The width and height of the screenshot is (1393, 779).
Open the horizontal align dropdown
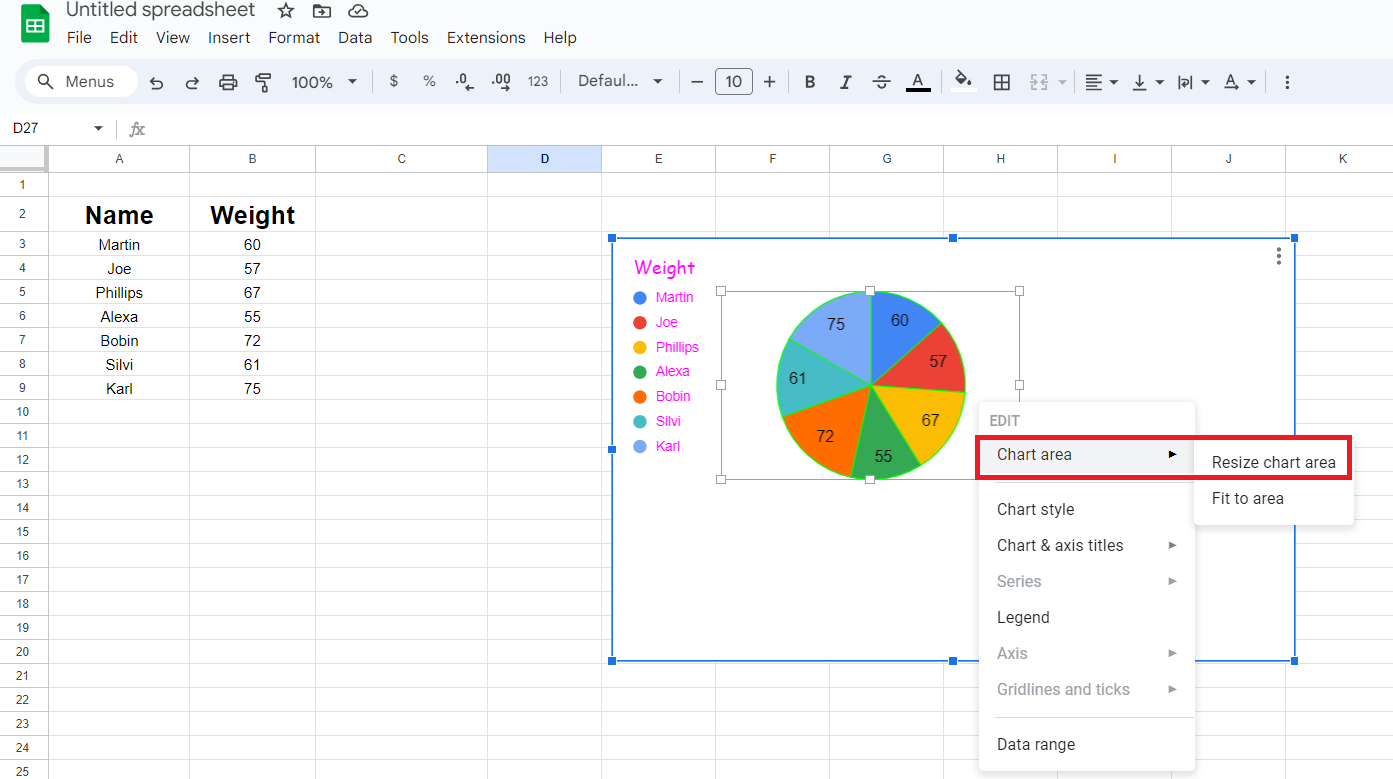1101,82
